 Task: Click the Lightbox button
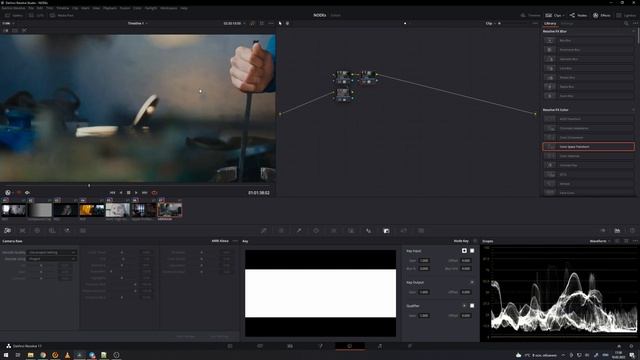point(627,16)
